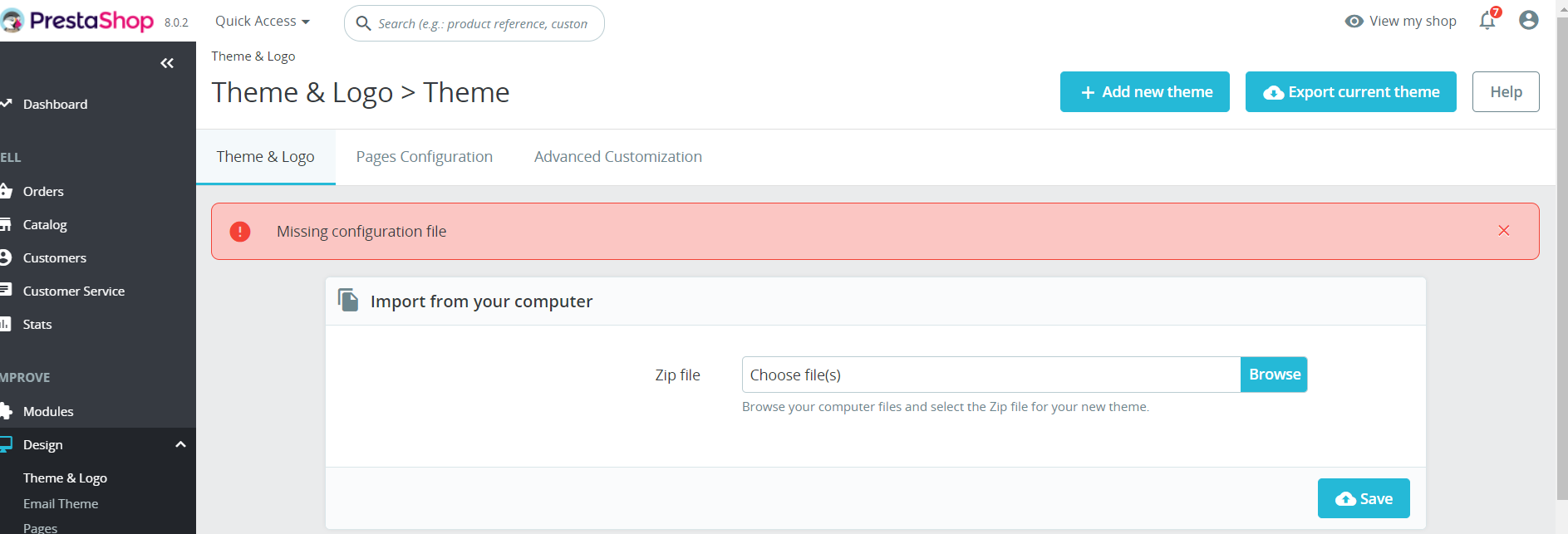
Task: Open the Advanced Customization tab
Action: point(617,157)
